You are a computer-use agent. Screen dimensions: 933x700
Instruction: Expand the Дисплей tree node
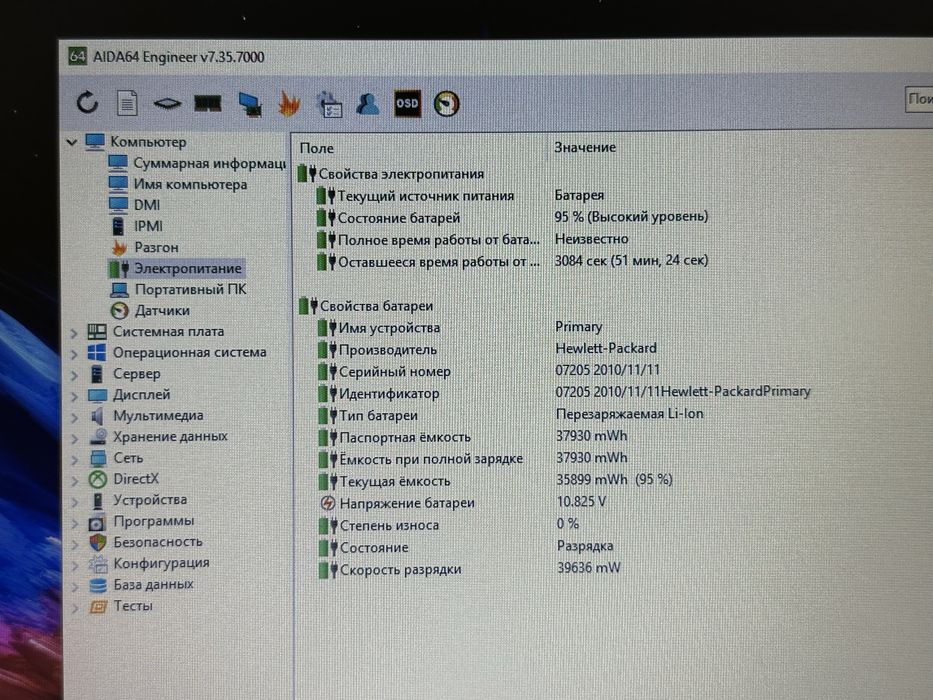tap(74, 396)
